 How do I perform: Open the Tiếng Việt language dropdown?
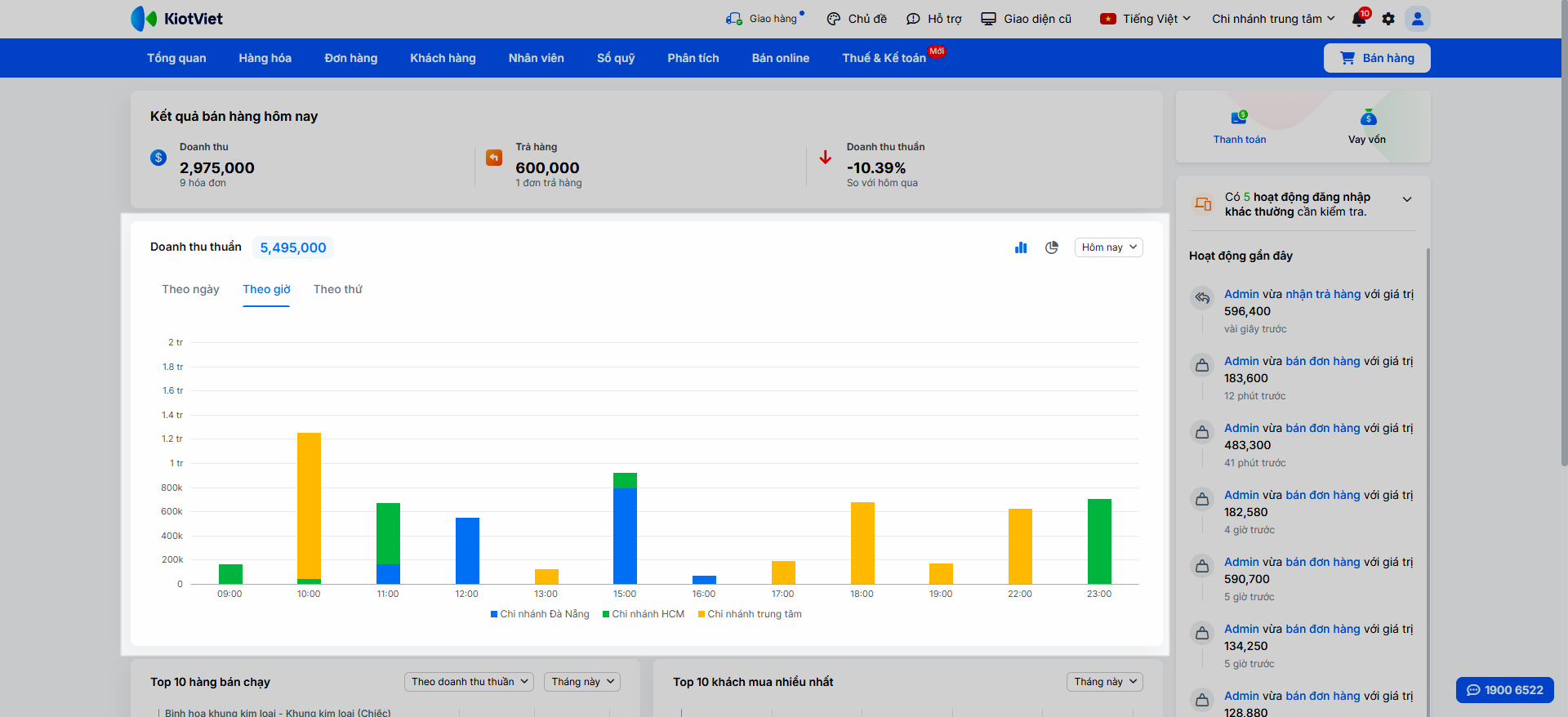pyautogui.click(x=1146, y=19)
